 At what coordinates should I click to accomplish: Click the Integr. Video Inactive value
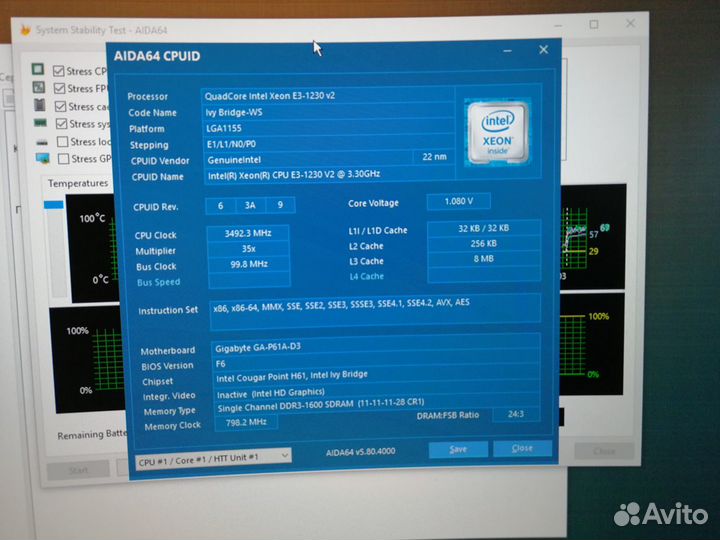pos(377,392)
